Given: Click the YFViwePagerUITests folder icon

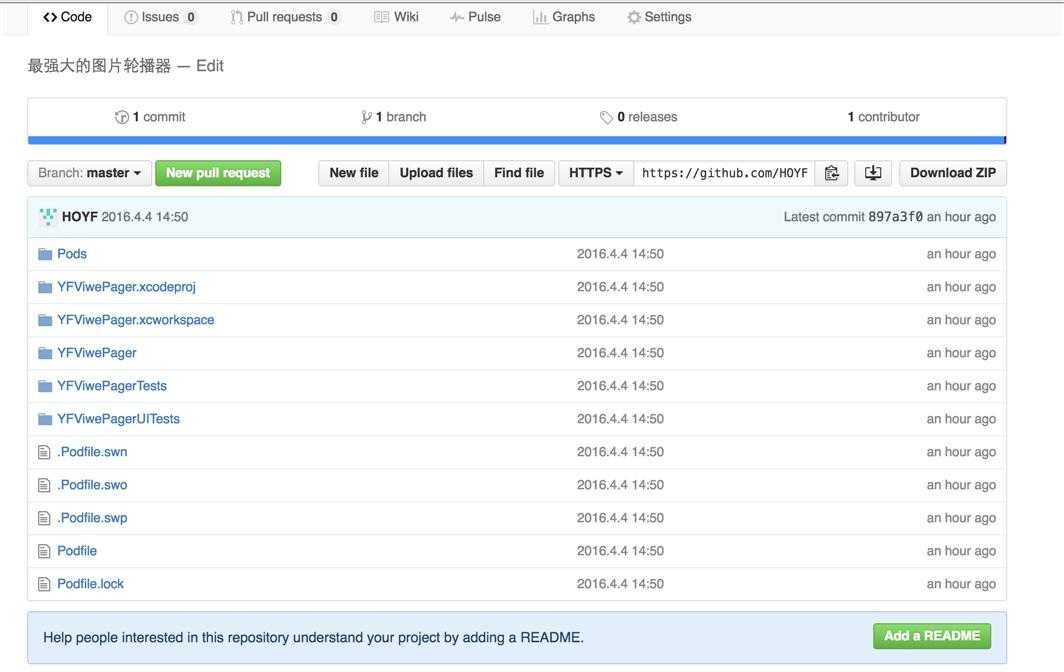Looking at the screenshot, I should pyautogui.click(x=45, y=419).
